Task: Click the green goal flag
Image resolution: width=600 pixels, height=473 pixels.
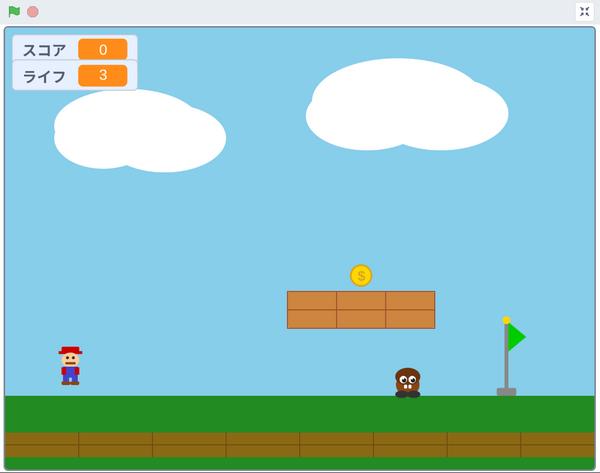Action: tap(516, 337)
